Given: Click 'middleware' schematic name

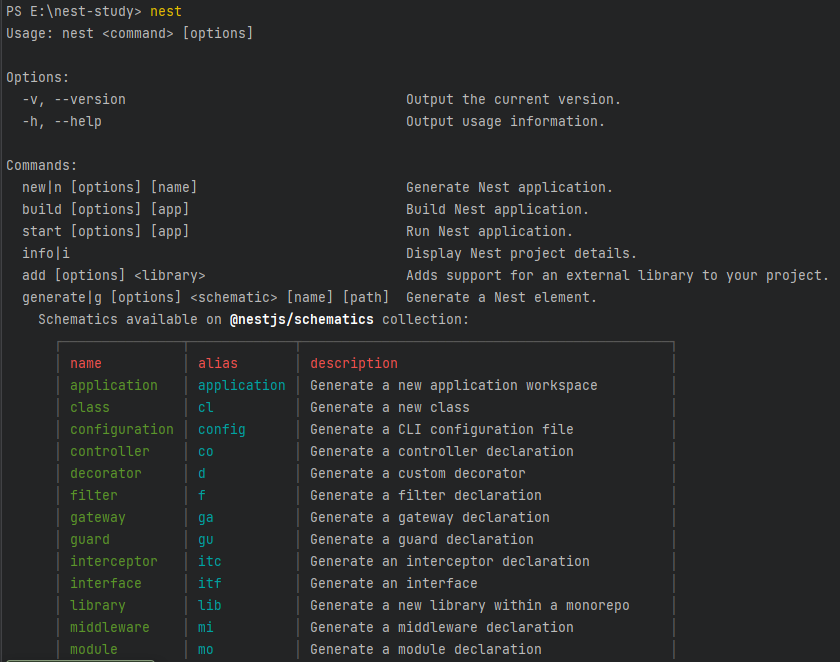Looking at the screenshot, I should click(x=110, y=627).
